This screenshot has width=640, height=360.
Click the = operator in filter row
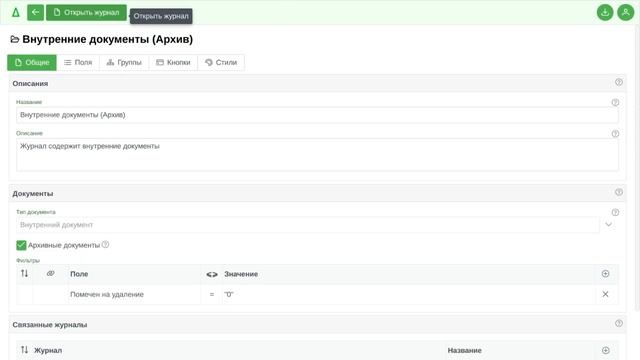pyautogui.click(x=211, y=294)
